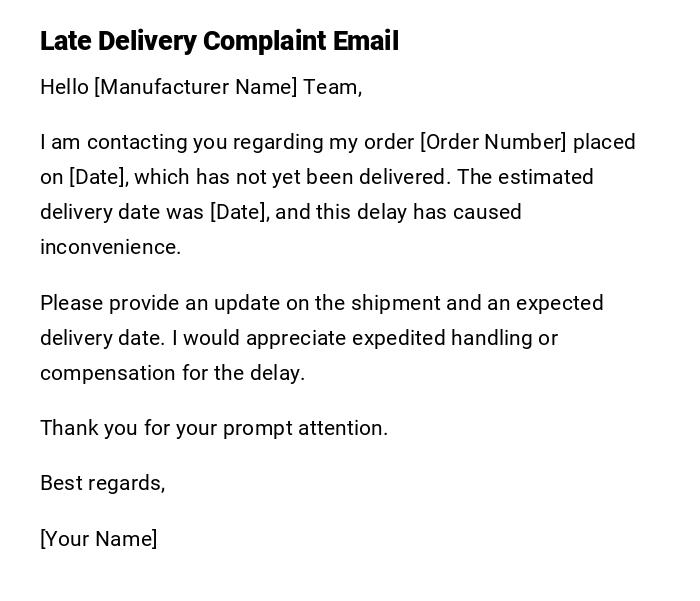This screenshot has height=601, width=700.
Task: Click the word 'Team,' in the greeting
Action: tap(332, 87)
